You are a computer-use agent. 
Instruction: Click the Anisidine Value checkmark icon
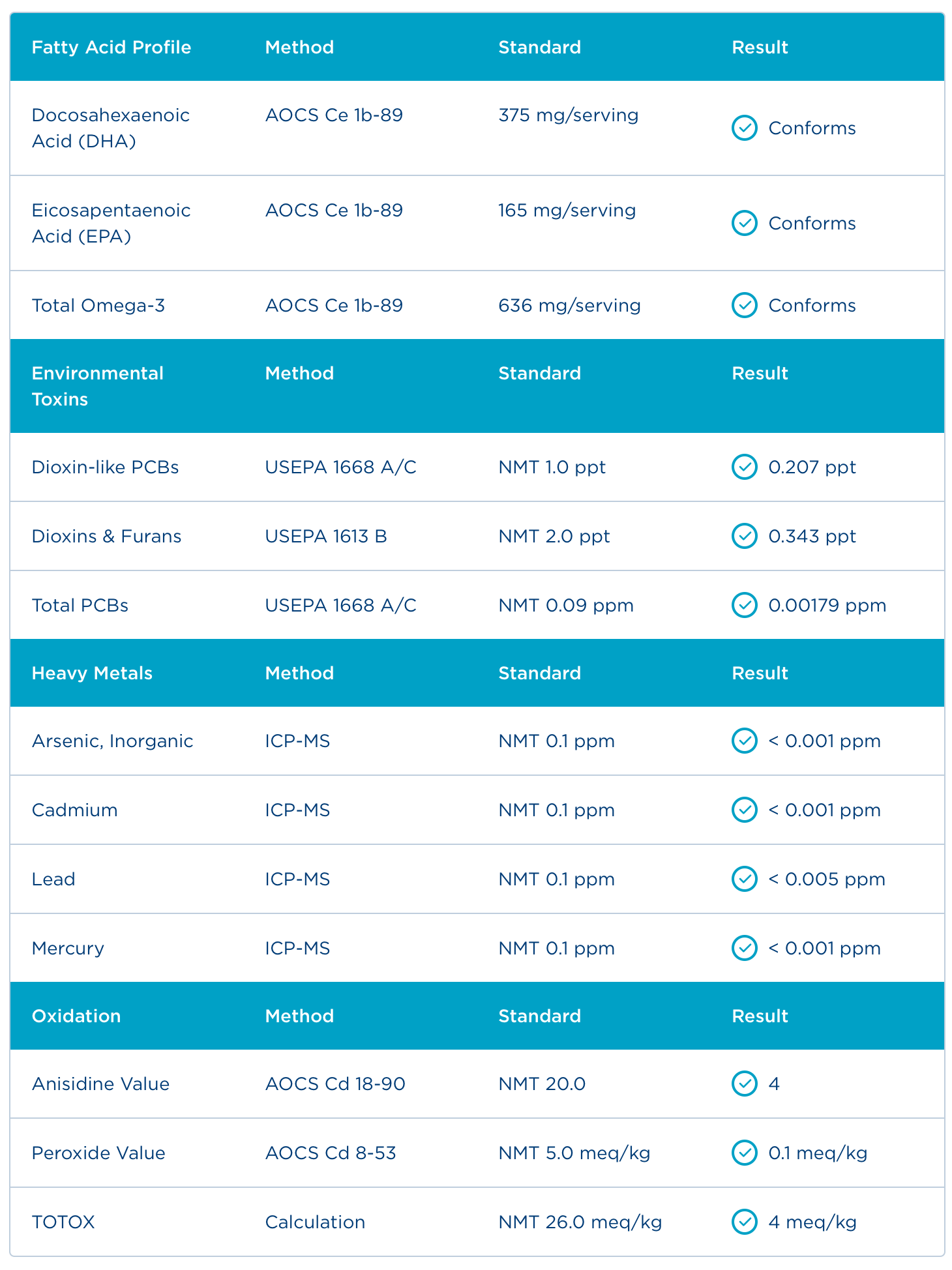(x=744, y=1084)
